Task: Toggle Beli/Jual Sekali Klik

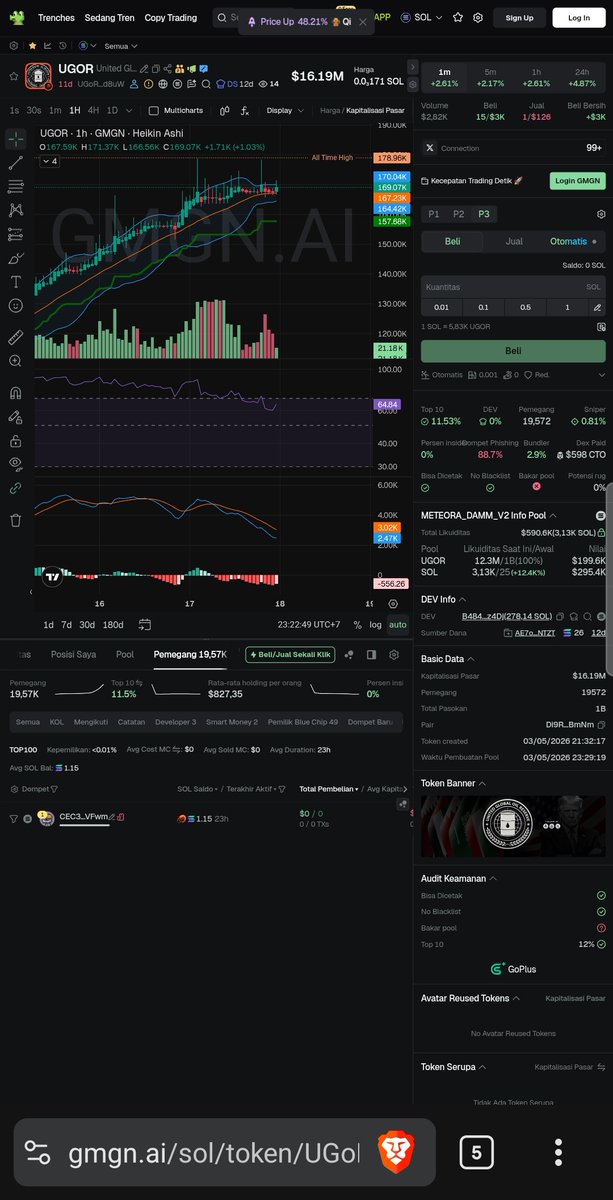Action: [289, 654]
